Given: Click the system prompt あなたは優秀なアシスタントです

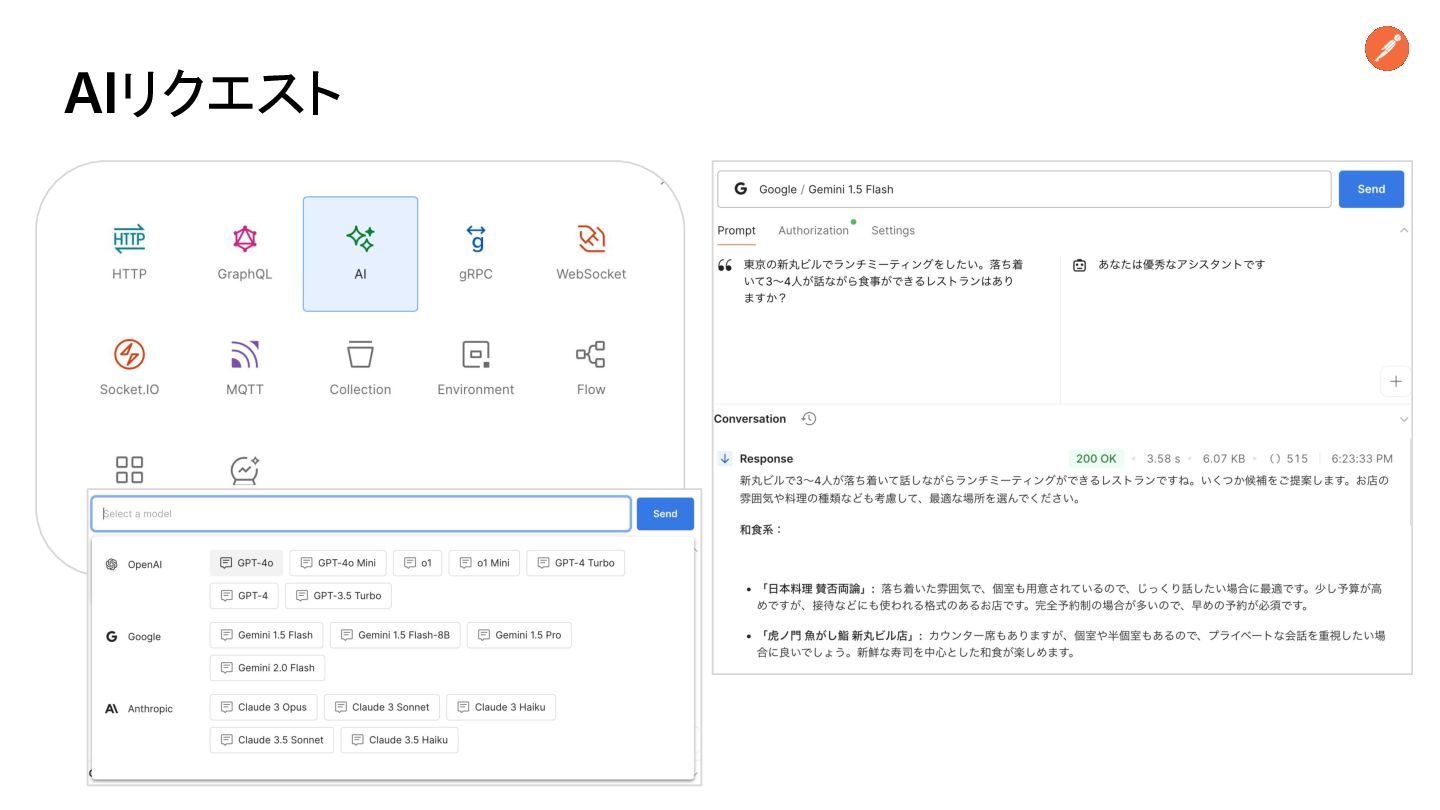Looking at the screenshot, I should tap(1181, 265).
